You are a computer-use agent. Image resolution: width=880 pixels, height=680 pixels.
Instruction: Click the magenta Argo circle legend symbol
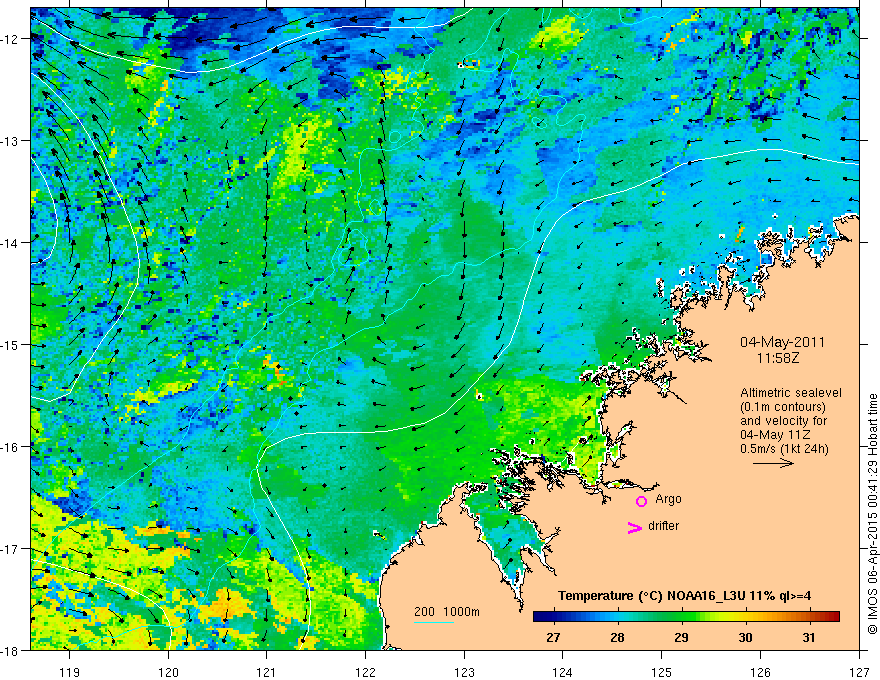click(x=641, y=501)
